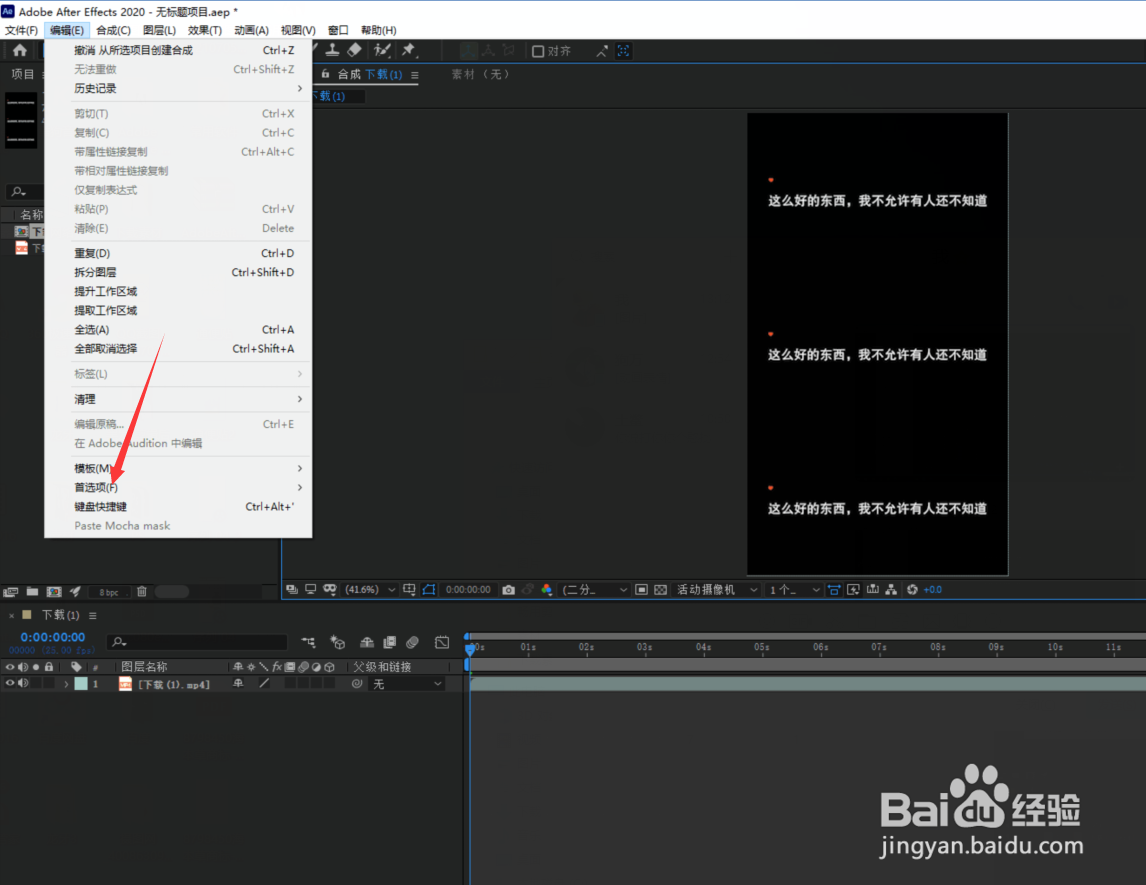Image resolution: width=1146 pixels, height=885 pixels.
Task: Create a new composition icon in the Project panel
Action: coord(54,592)
